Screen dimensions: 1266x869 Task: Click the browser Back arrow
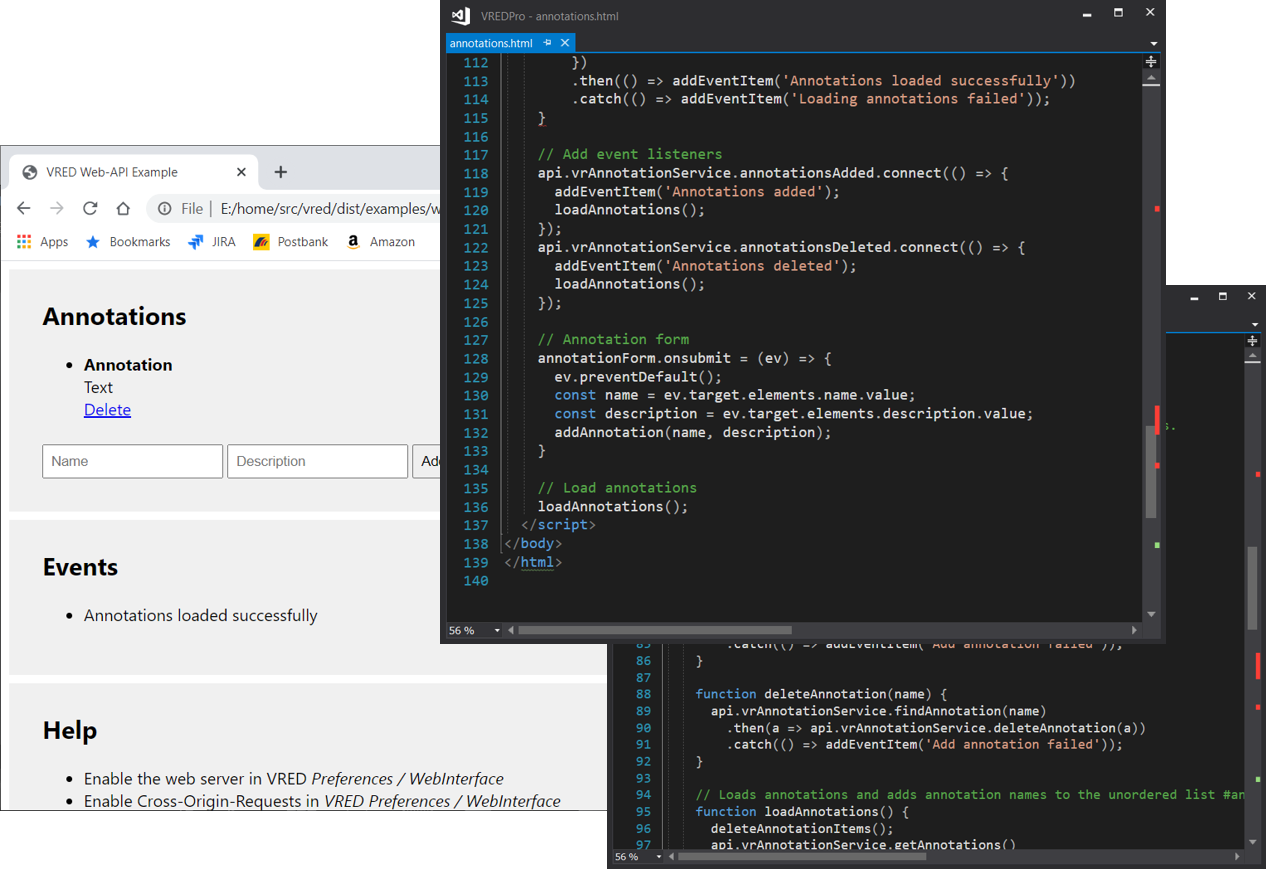coord(24,208)
